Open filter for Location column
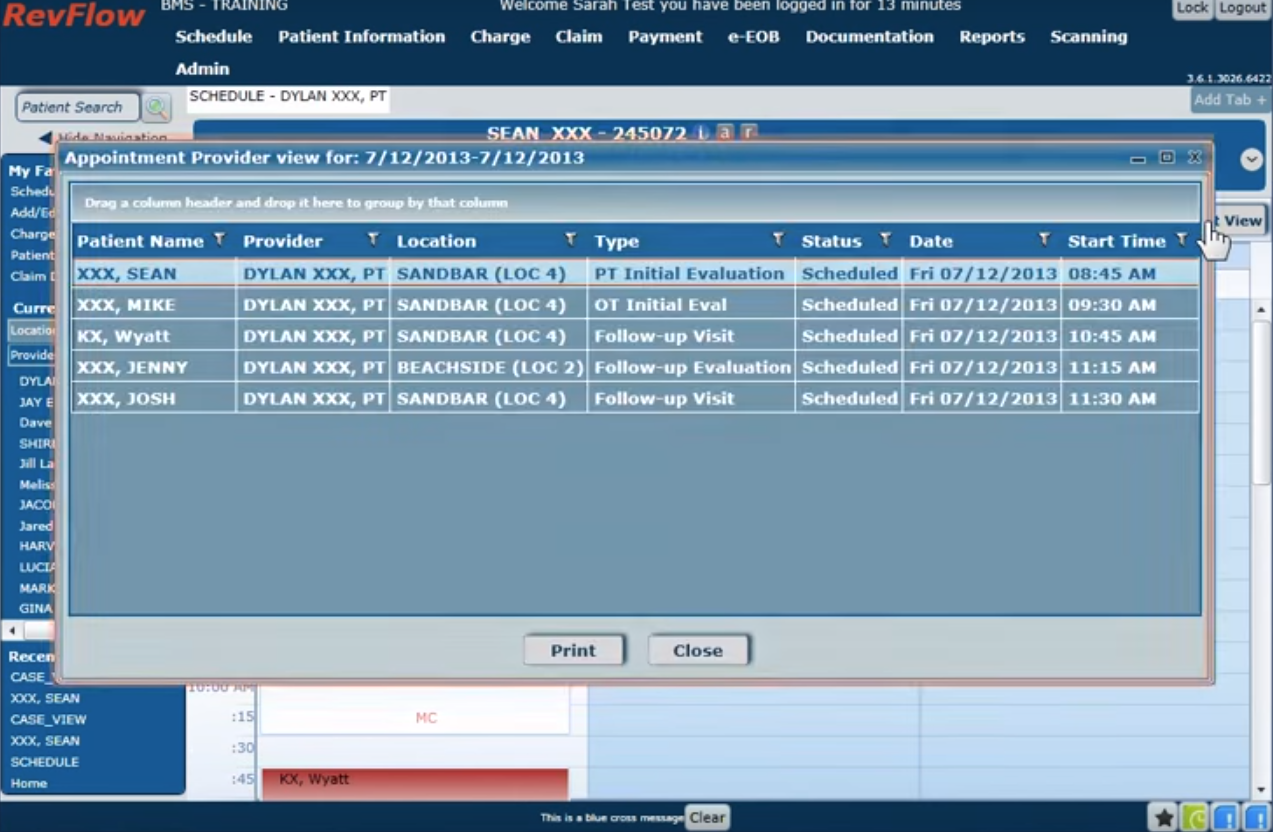This screenshot has height=832, width=1273. pyautogui.click(x=571, y=240)
